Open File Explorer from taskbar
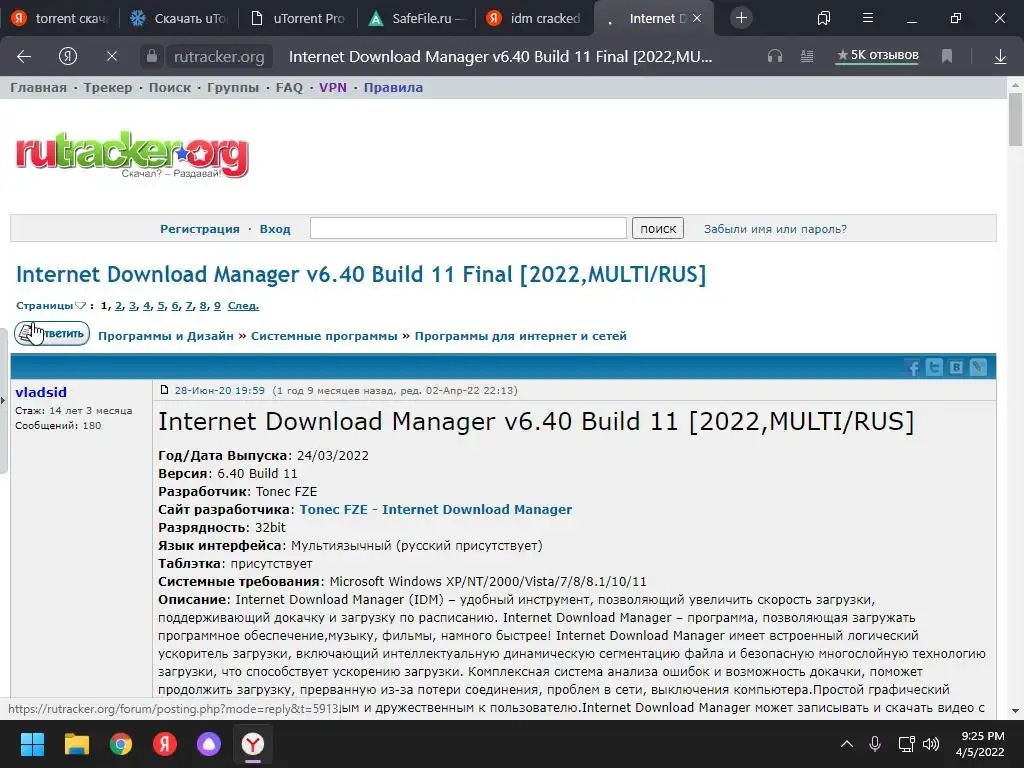 76,744
